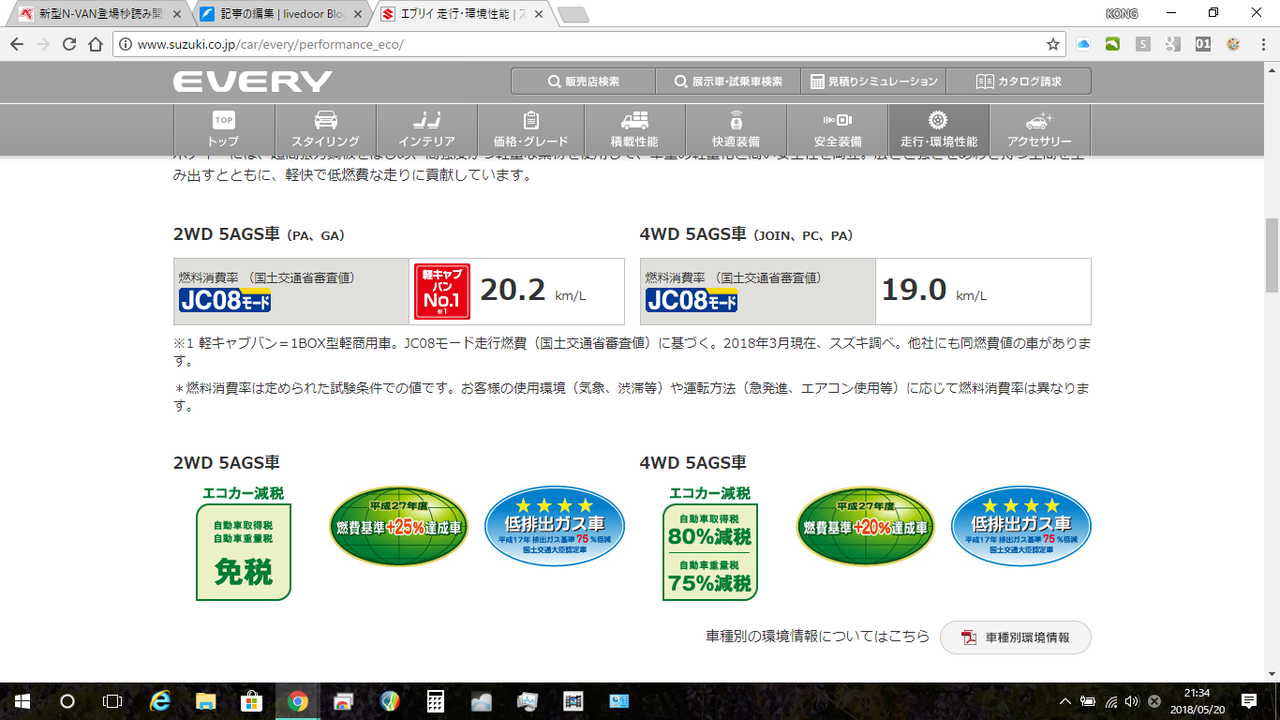Open the Wi-Fi network panel
This screenshot has height=720, width=1280.
[x=1110, y=702]
